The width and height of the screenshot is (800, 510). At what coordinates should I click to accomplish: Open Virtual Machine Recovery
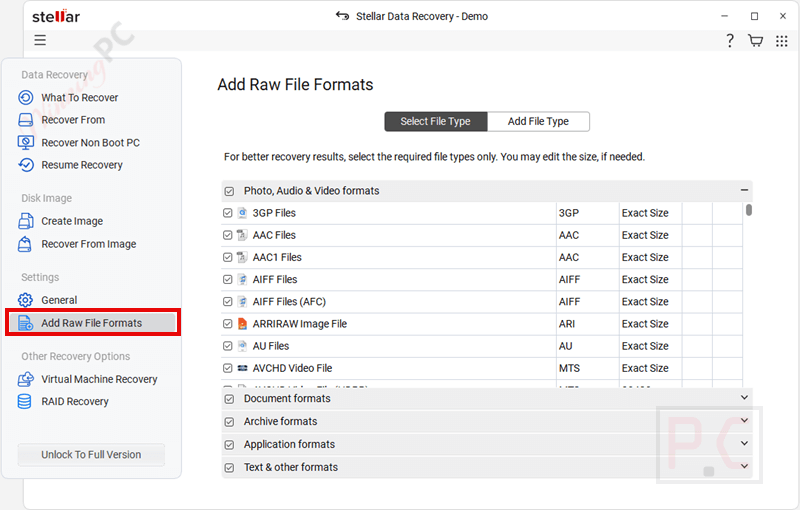99,379
